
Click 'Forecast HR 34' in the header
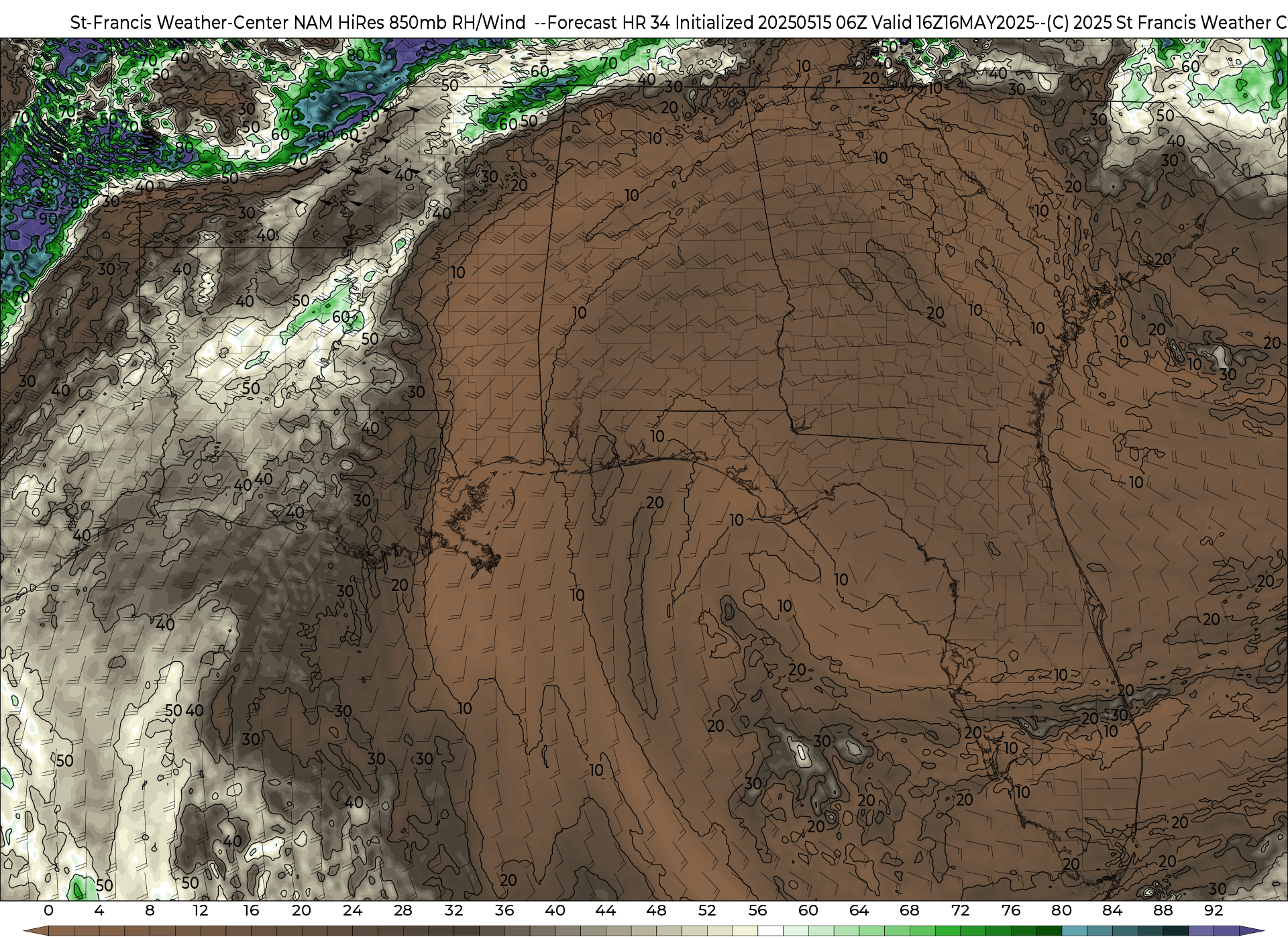pos(608,23)
